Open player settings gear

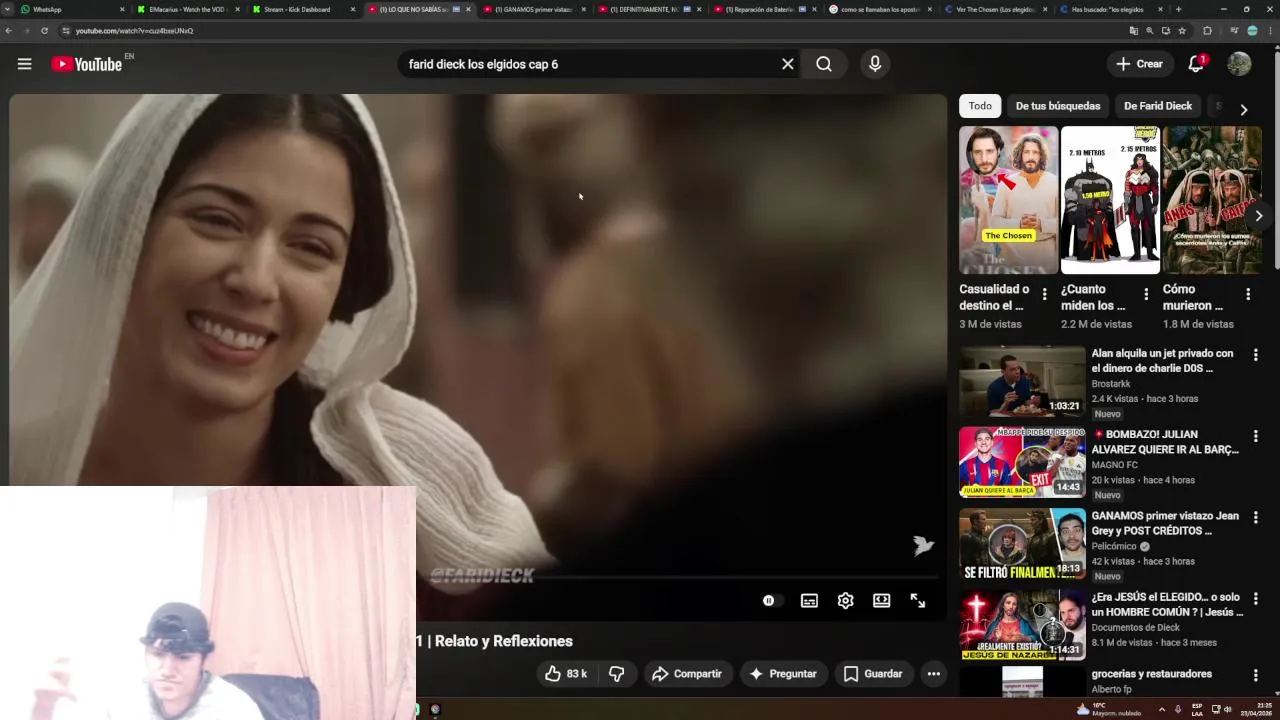(845, 601)
